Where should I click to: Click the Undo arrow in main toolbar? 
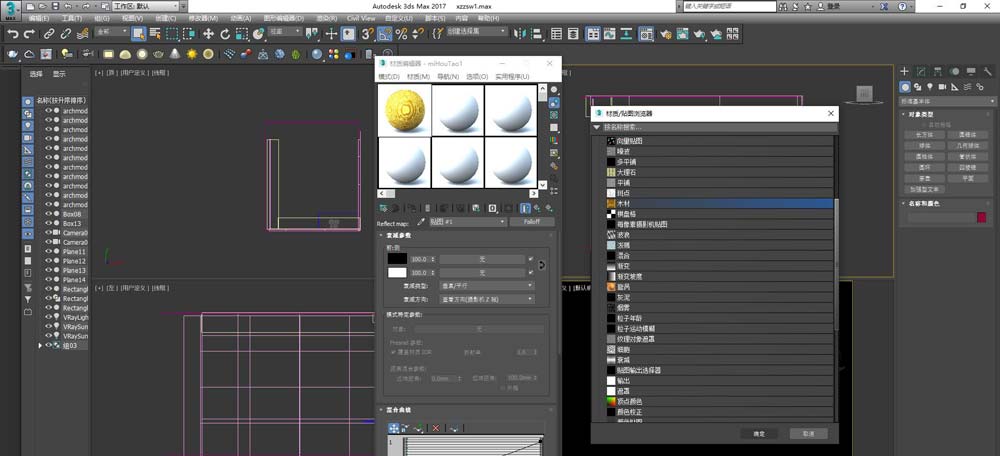[x=13, y=34]
